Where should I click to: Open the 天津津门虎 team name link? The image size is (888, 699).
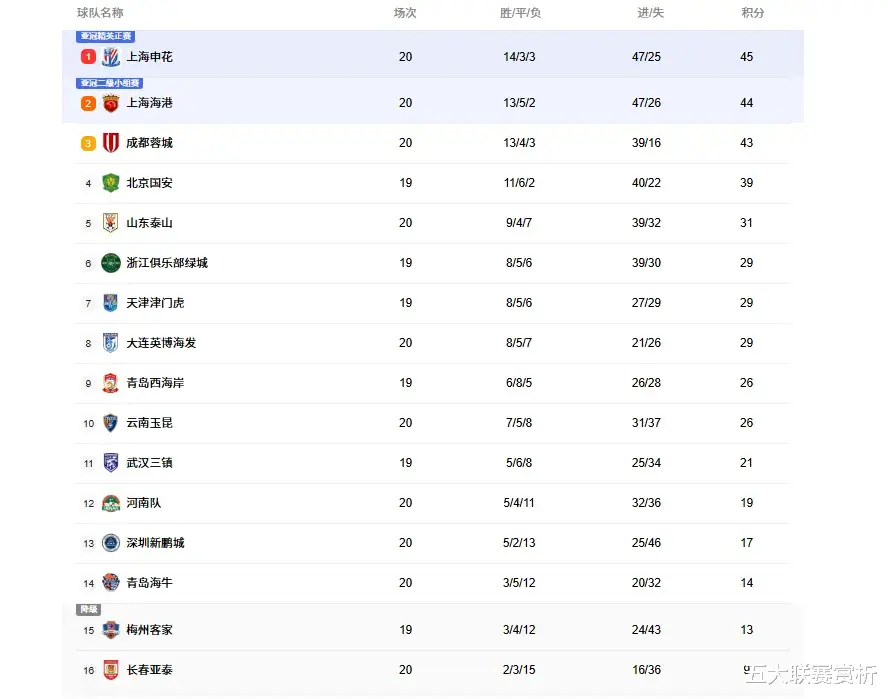[x=155, y=303]
